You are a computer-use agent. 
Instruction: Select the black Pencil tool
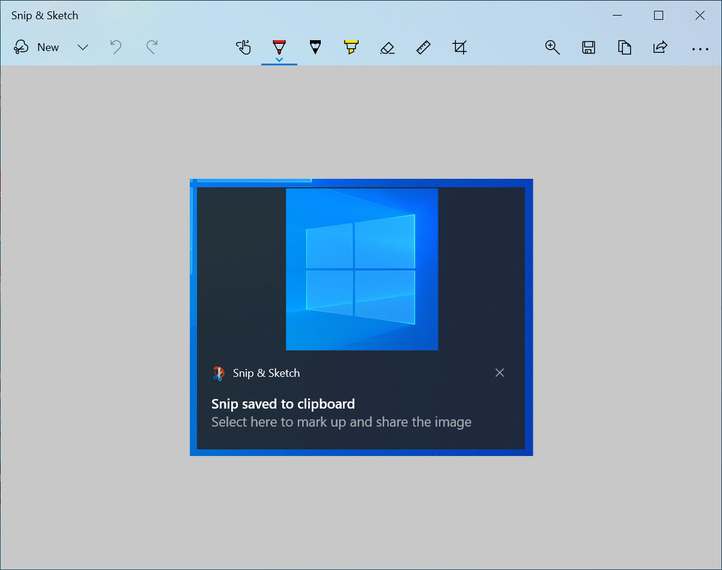pos(315,47)
